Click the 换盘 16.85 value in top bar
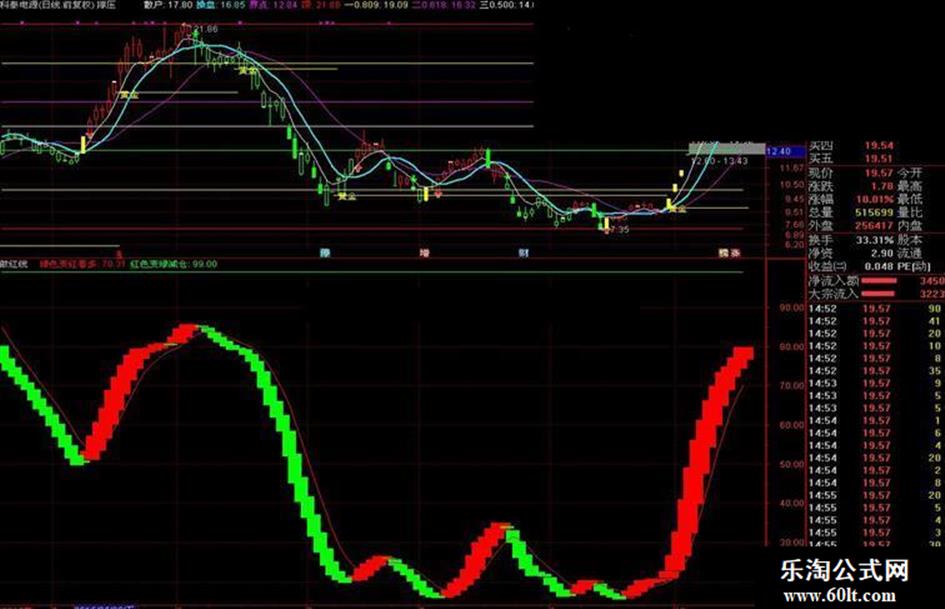 point(221,5)
